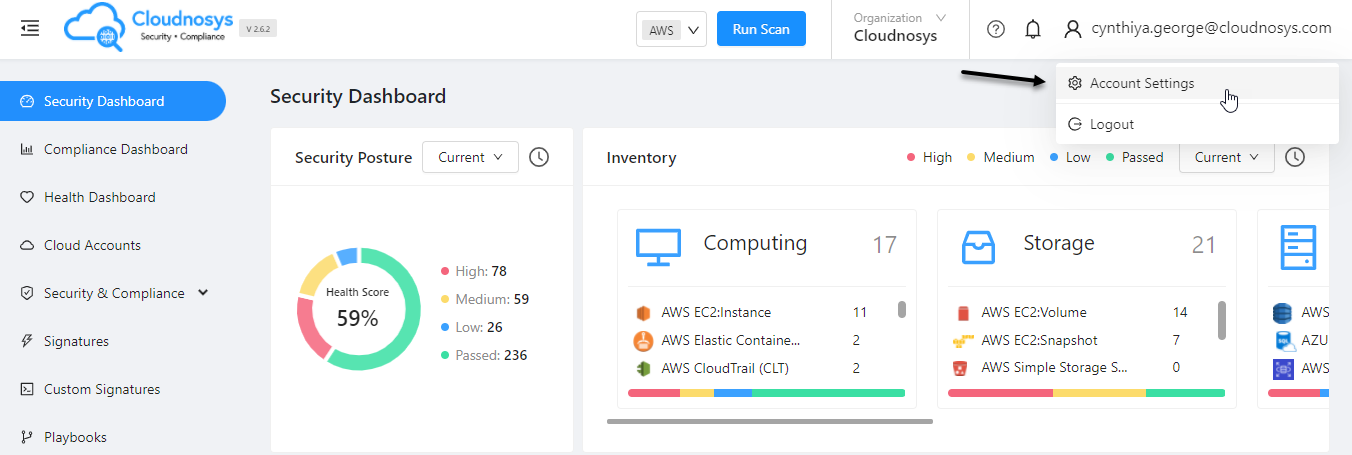Toggle Low legend filter in Inventory

1070,157
